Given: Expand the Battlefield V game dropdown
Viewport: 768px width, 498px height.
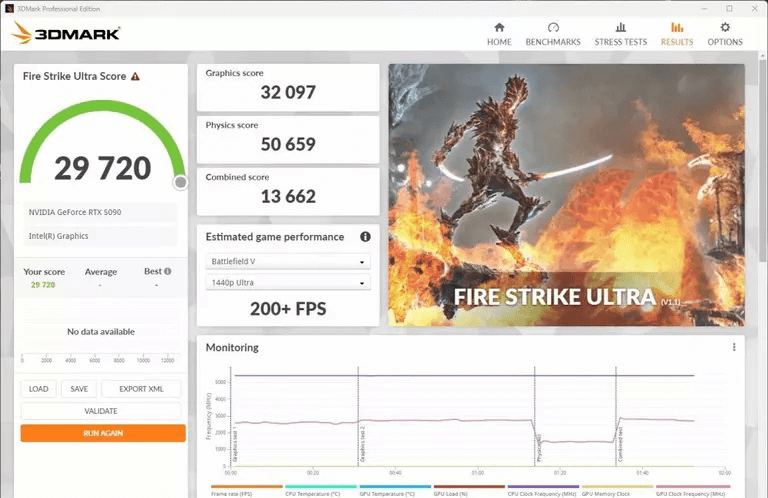Looking at the screenshot, I should click(x=288, y=261).
